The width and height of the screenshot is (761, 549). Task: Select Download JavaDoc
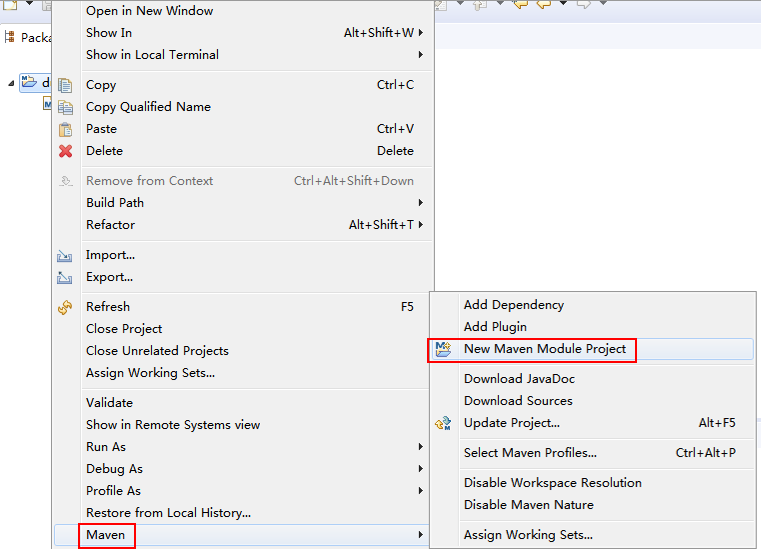[593, 379]
